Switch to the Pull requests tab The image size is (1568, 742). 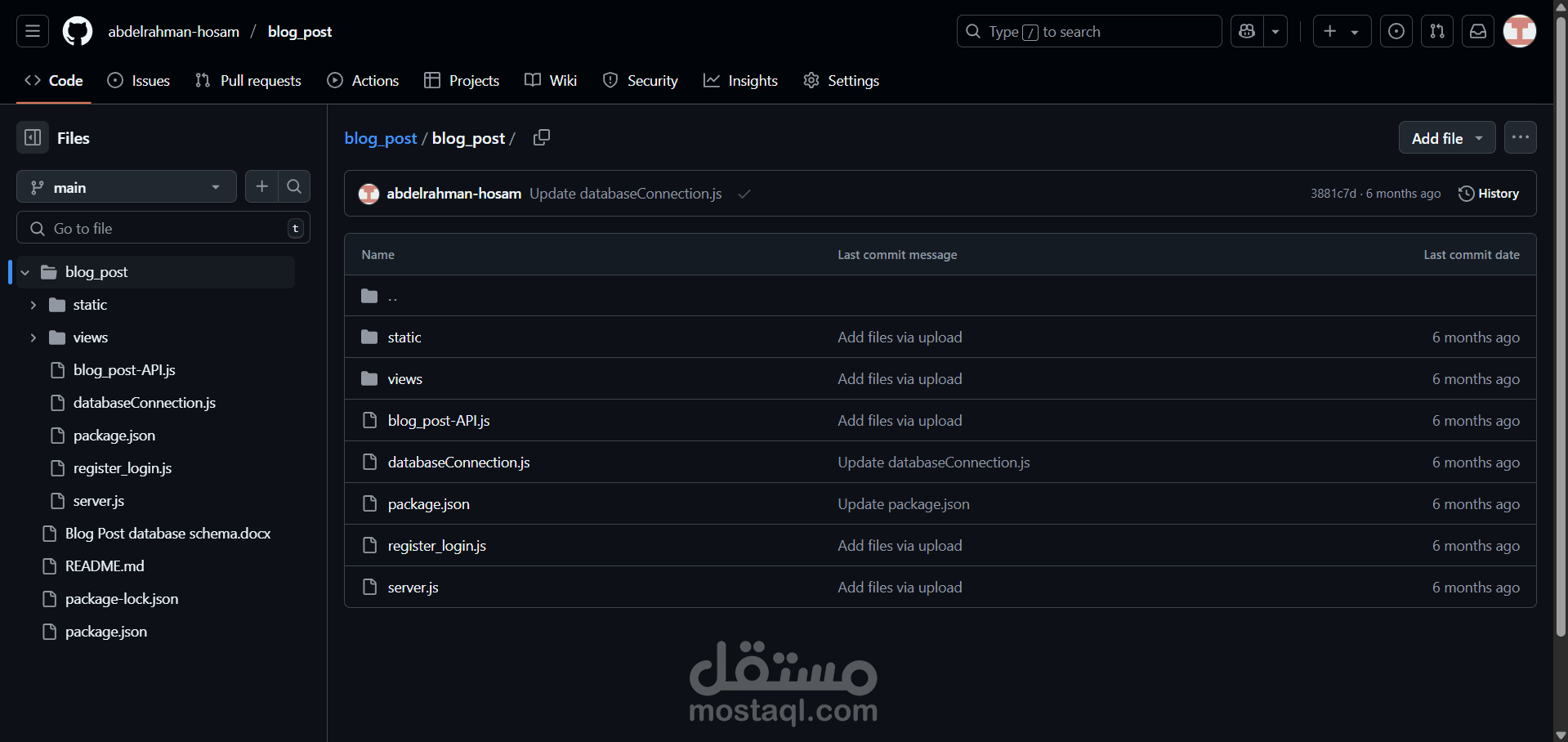248,80
